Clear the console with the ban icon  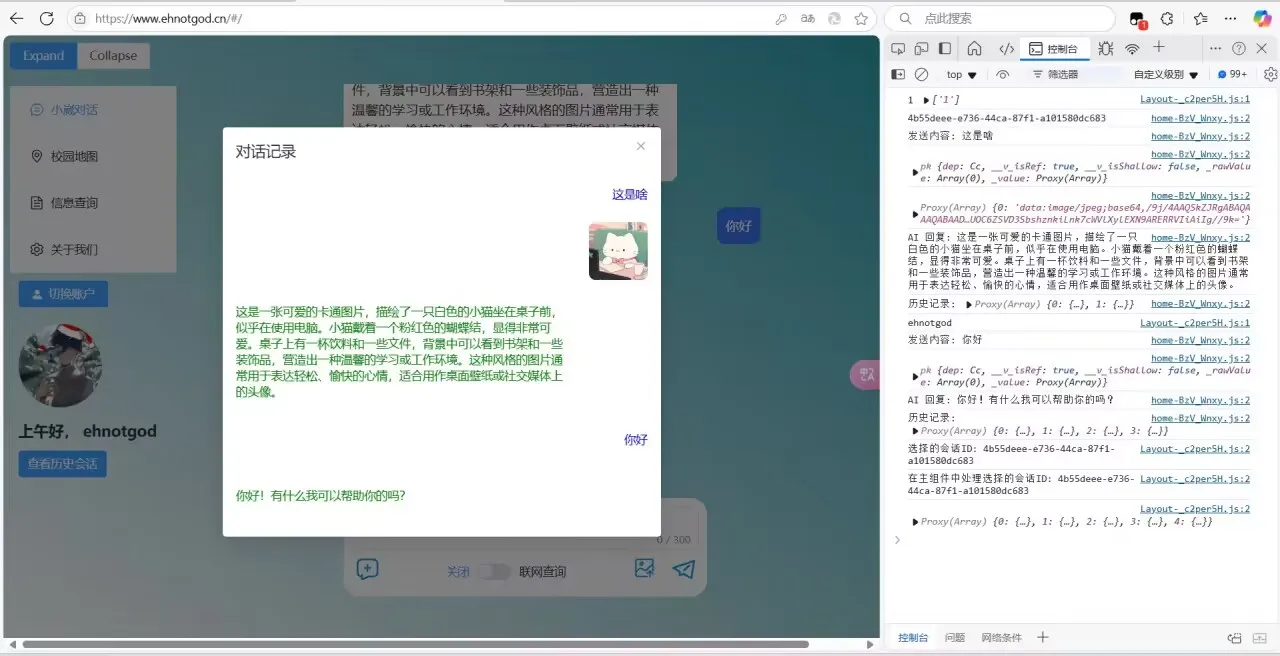click(922, 75)
